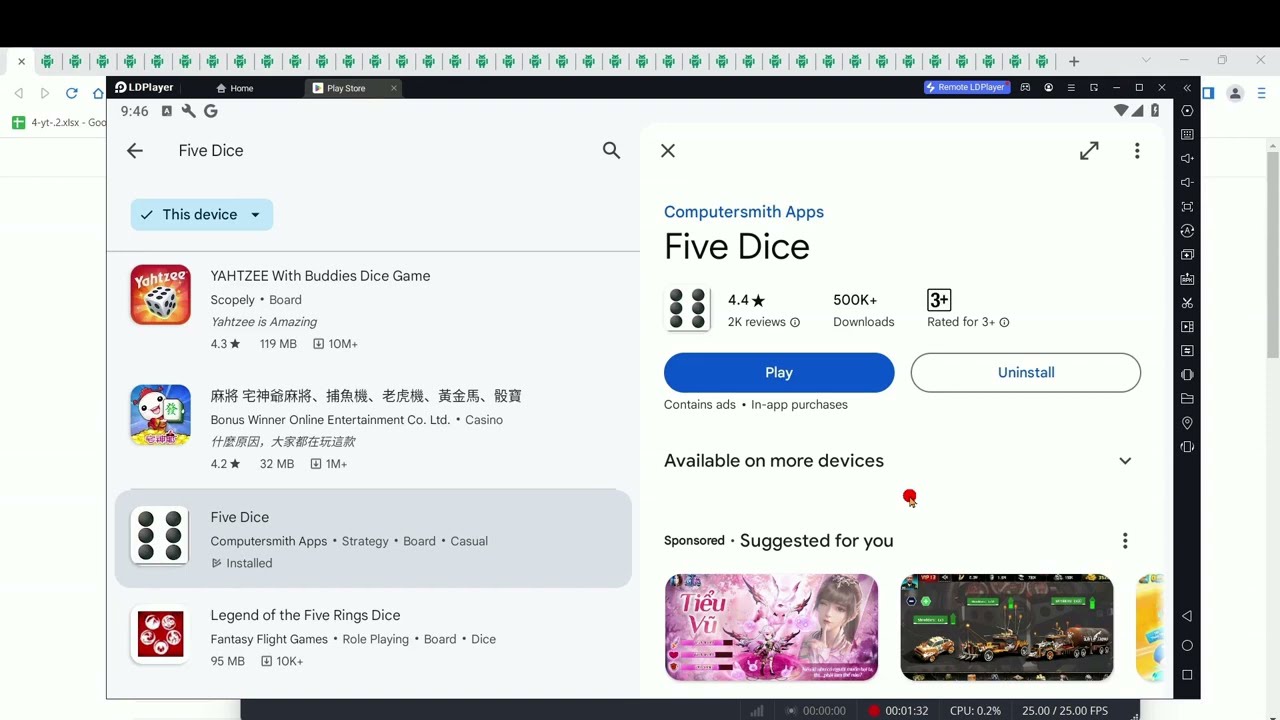Open LDPlayer virtual location pin icon
Image resolution: width=1280 pixels, height=720 pixels.
pyautogui.click(x=1187, y=423)
